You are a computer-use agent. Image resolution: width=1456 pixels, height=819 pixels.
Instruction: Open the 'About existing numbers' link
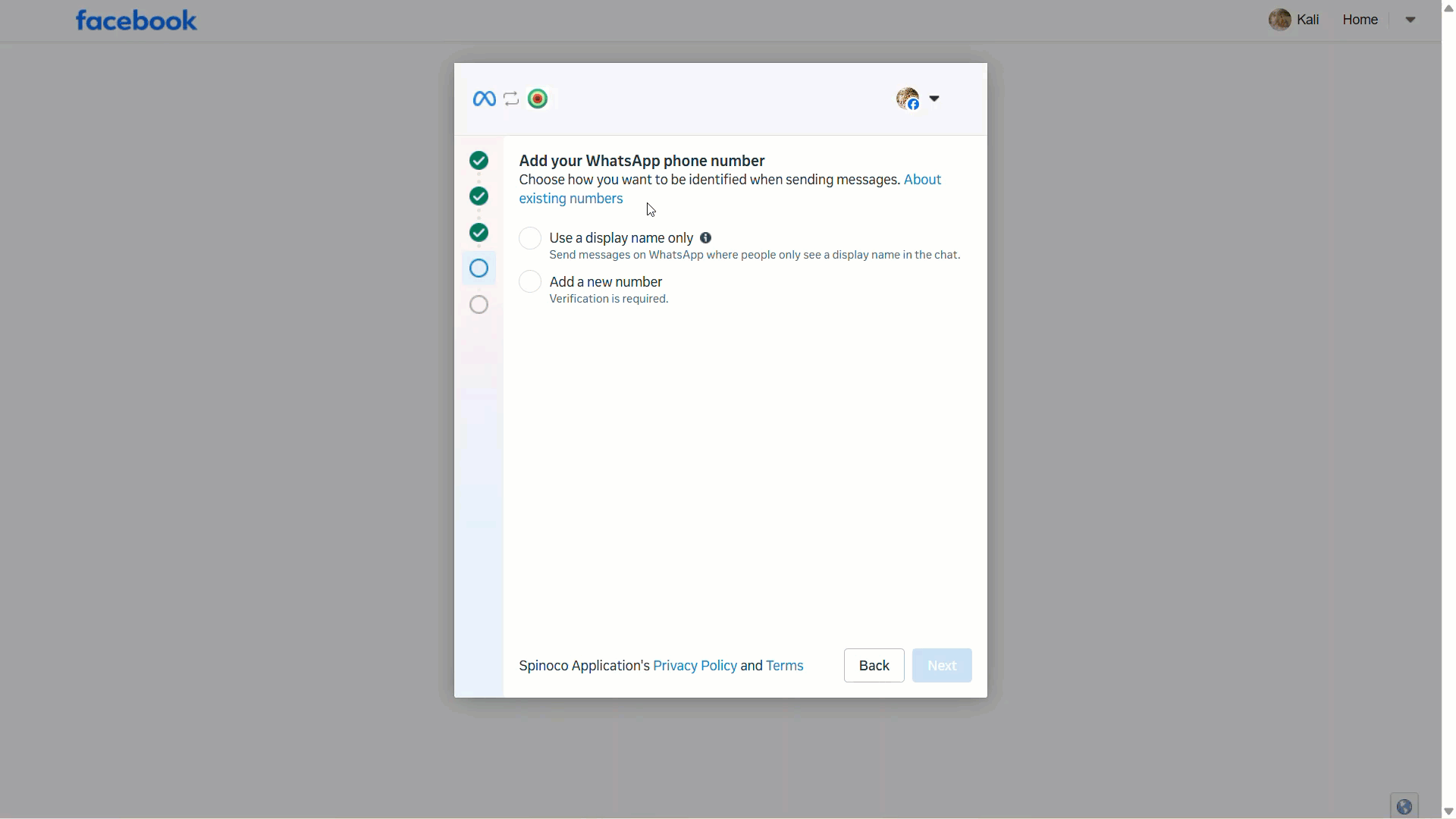[571, 199]
